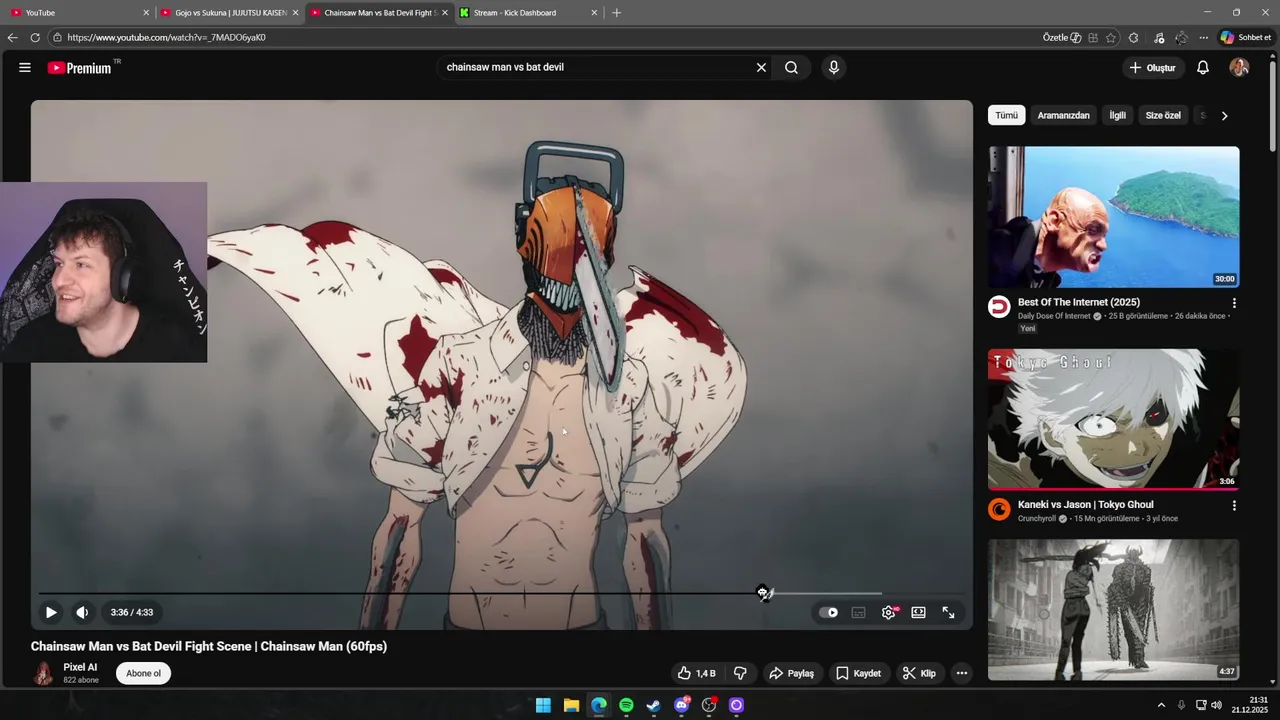Like the video (1,4 B)
The width and height of the screenshot is (1280, 720).
tap(696, 673)
